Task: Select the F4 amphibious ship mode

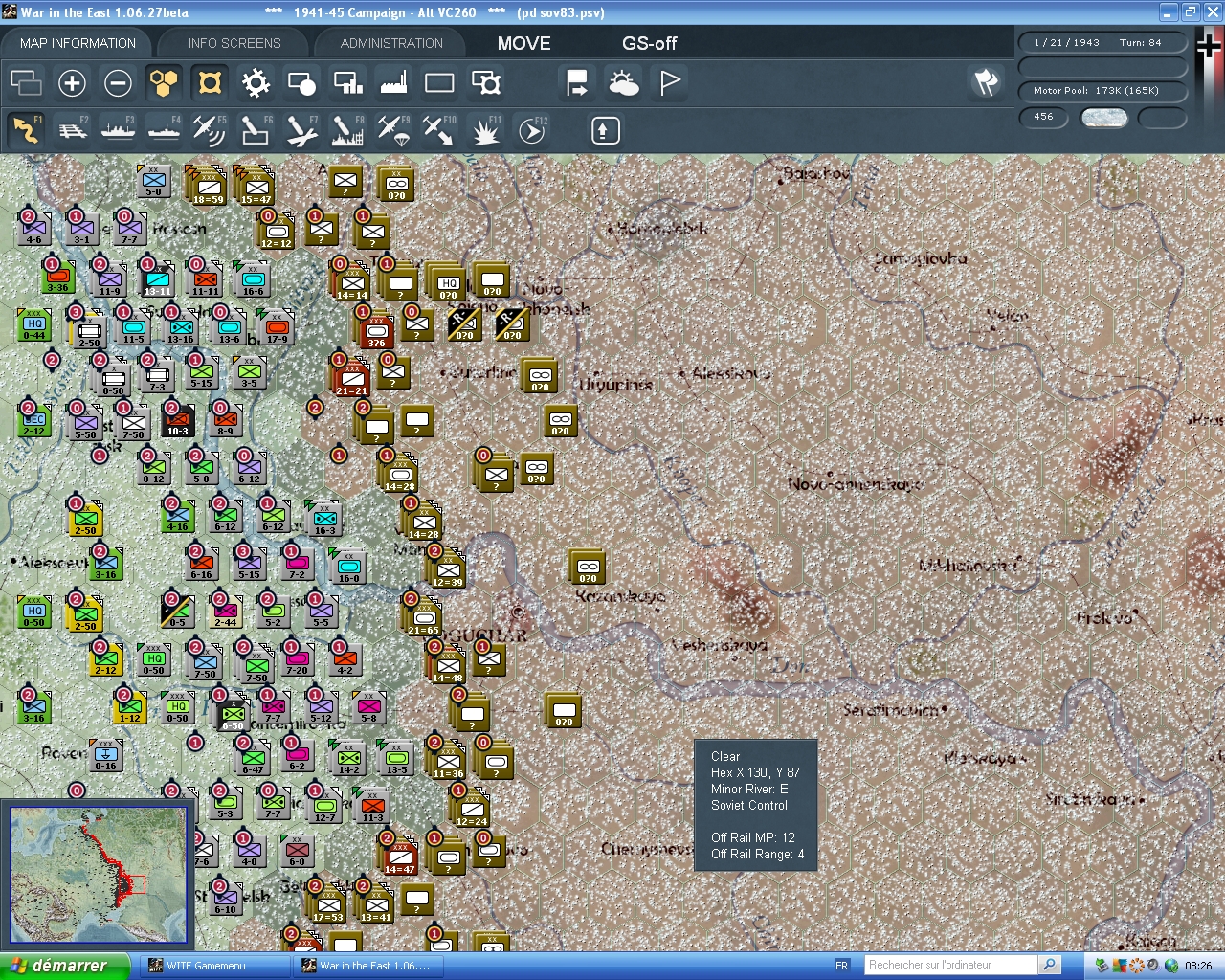Action: tap(164, 129)
